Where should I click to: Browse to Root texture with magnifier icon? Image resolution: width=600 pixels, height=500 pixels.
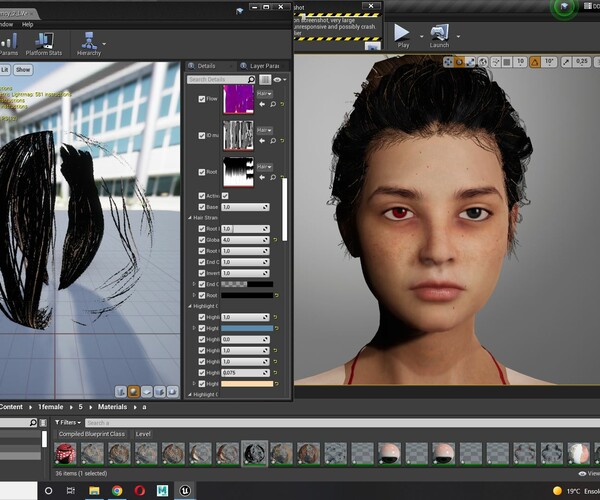pyautogui.click(x=273, y=178)
